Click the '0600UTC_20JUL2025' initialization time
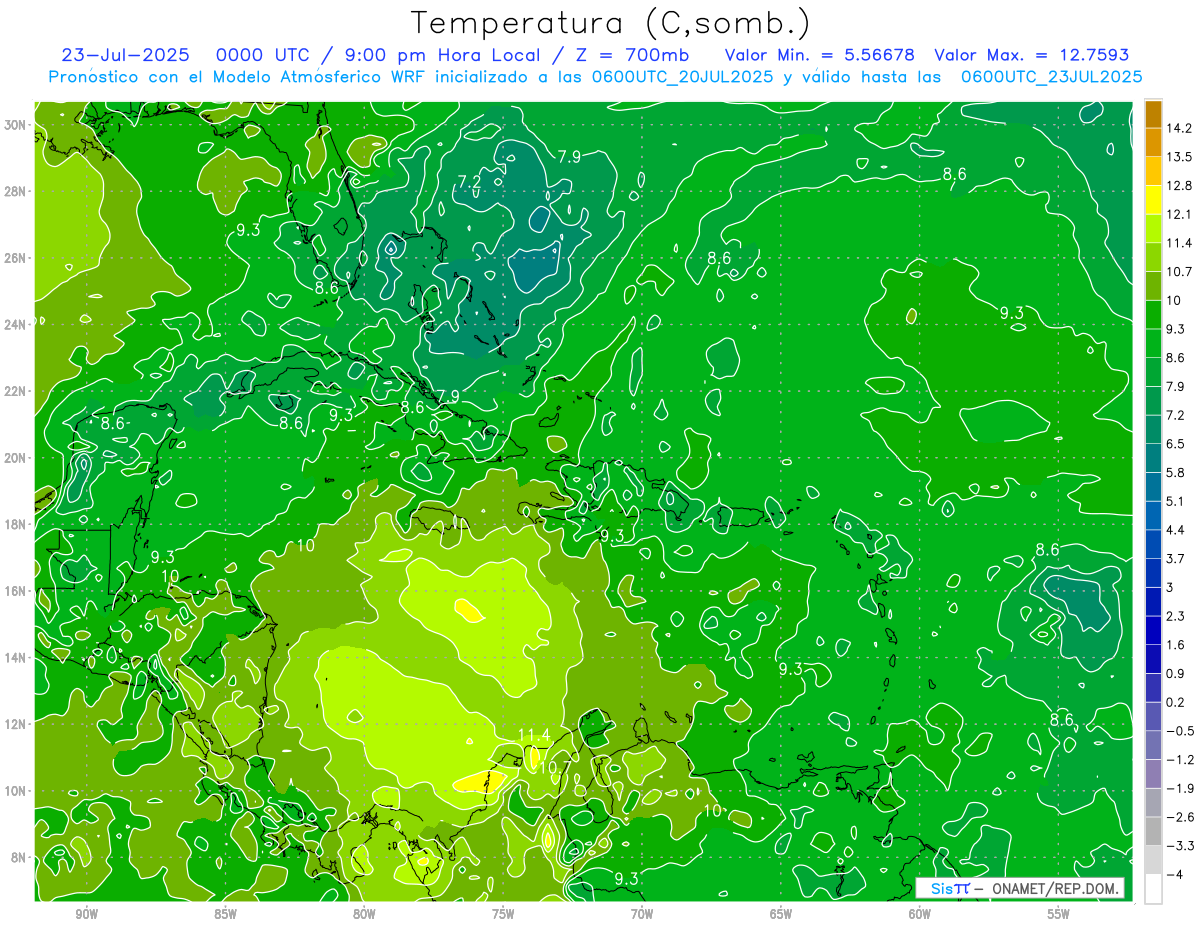Screen dimensions: 1200x927 point(682,77)
